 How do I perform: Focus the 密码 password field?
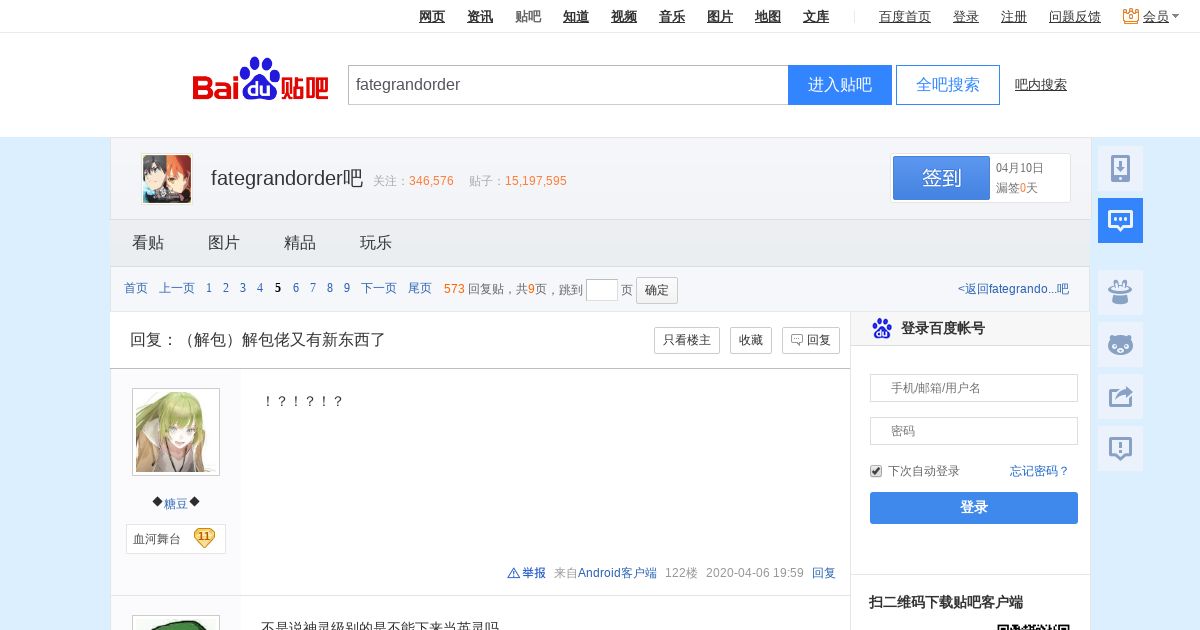[x=974, y=431]
